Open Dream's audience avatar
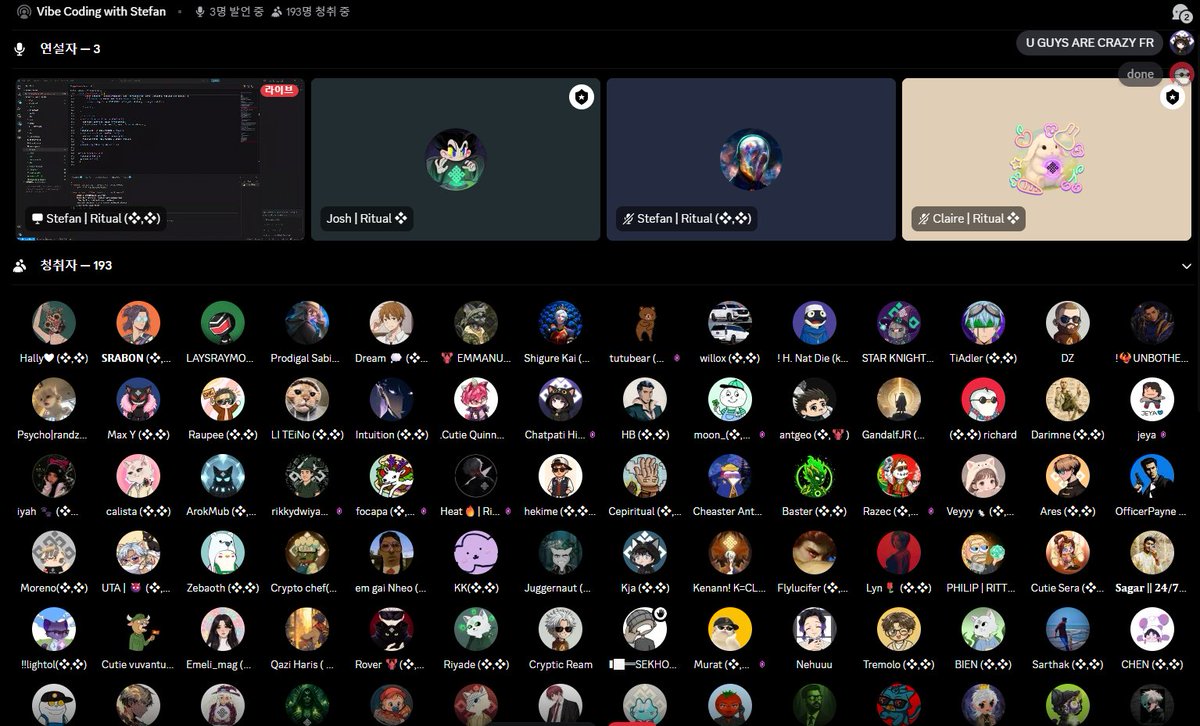The height and width of the screenshot is (726, 1200). [391, 323]
